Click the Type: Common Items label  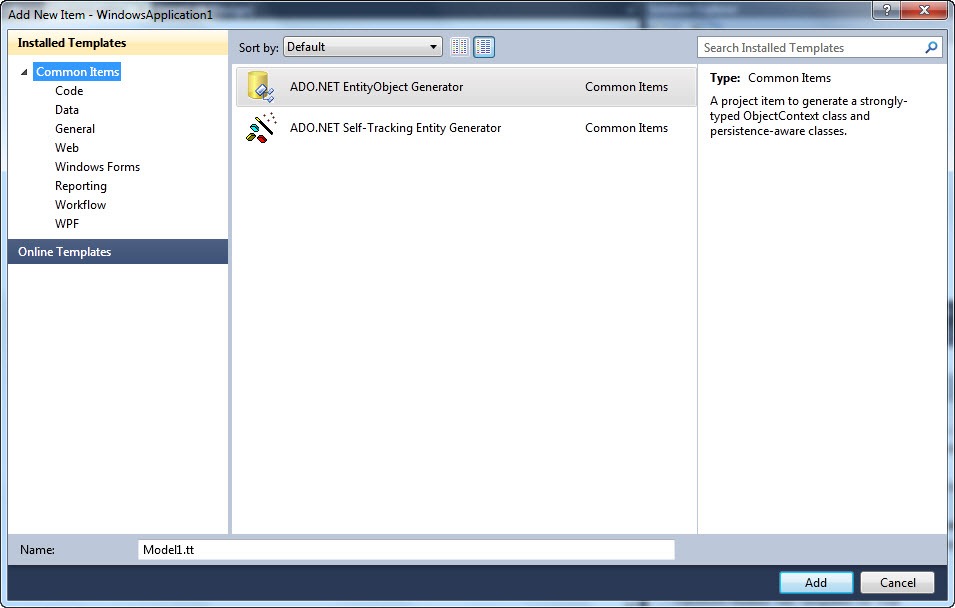coord(770,78)
